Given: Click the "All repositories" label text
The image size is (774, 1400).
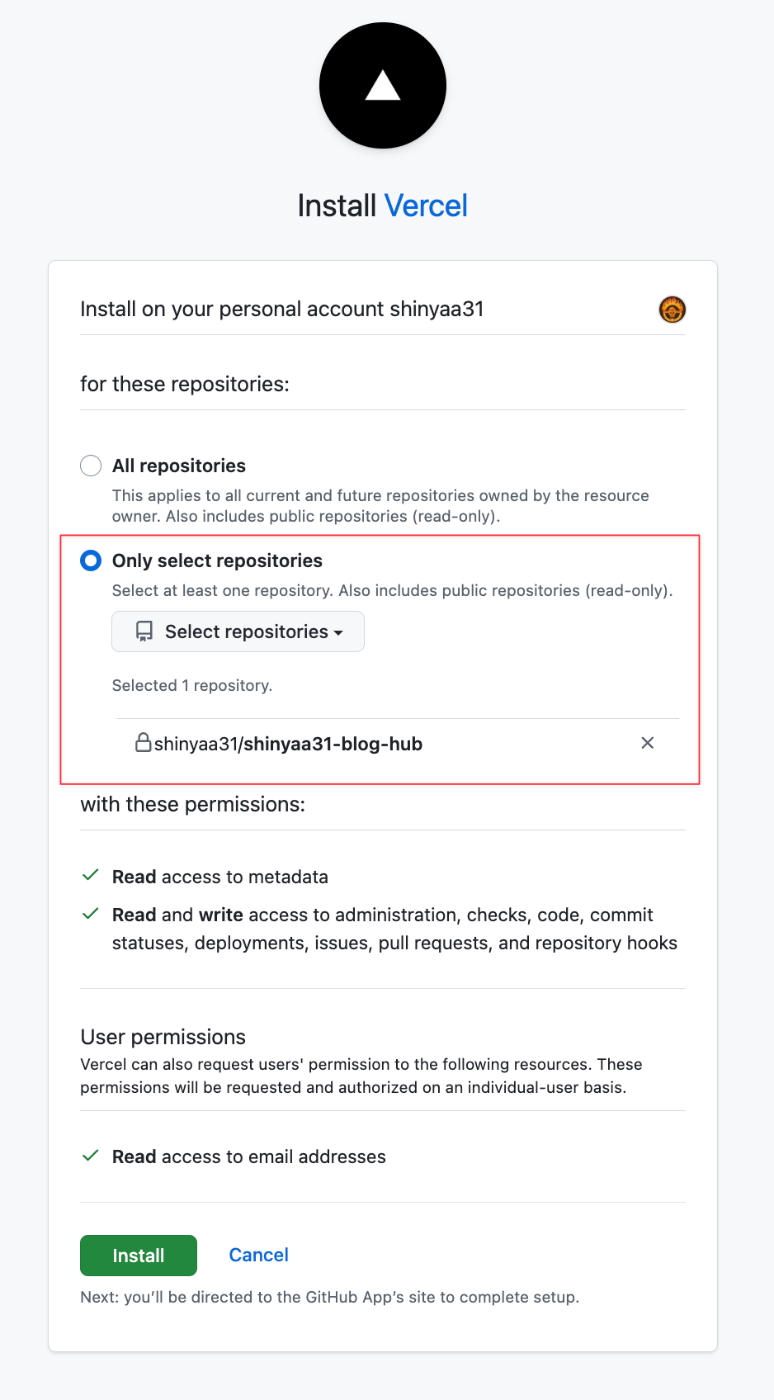Looking at the screenshot, I should pyautogui.click(x=179, y=466).
